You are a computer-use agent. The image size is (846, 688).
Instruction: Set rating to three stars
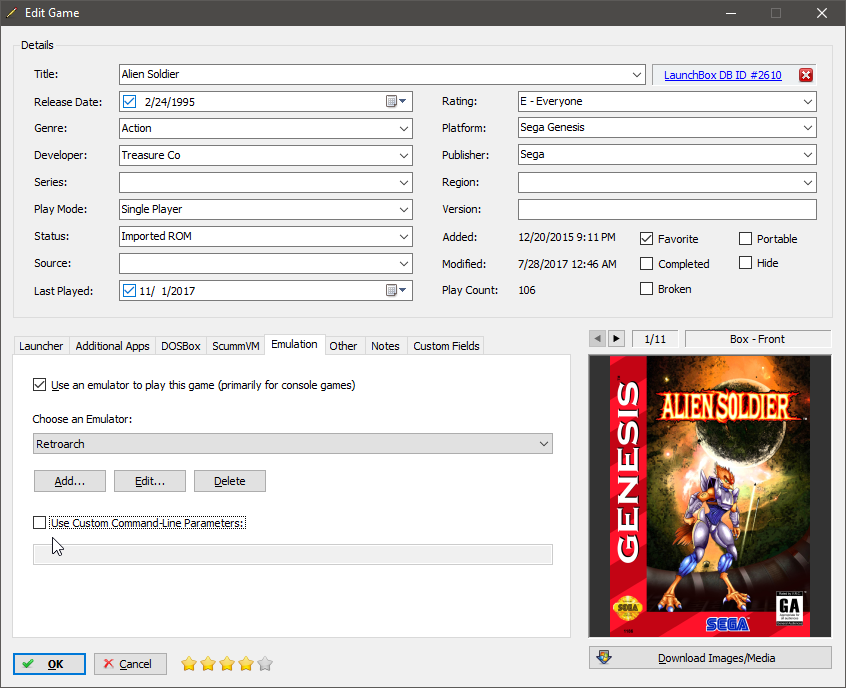227,664
